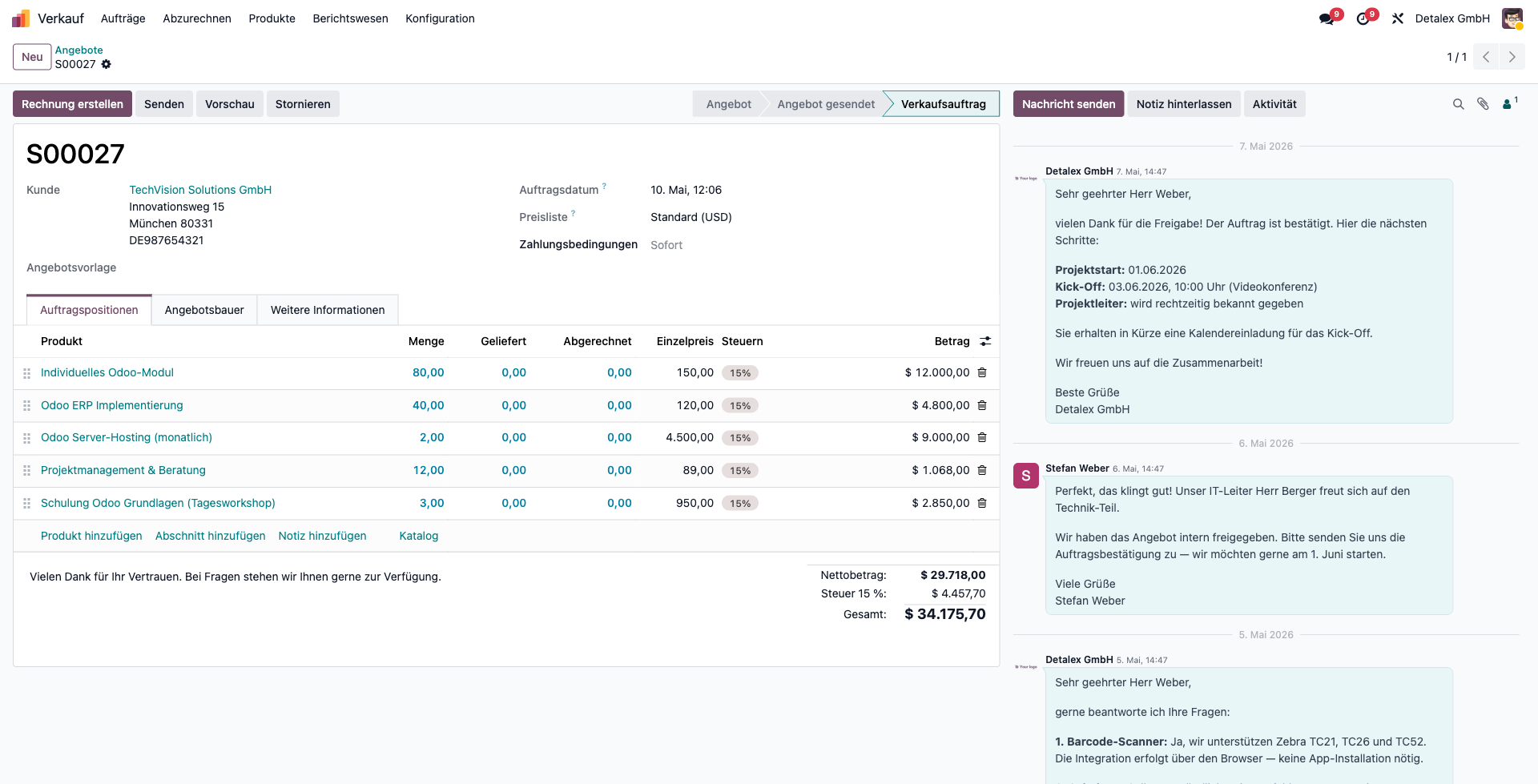Image resolution: width=1538 pixels, height=784 pixels.
Task: Delete the Schulung Odoo Grundlagen line
Action: coord(982,503)
